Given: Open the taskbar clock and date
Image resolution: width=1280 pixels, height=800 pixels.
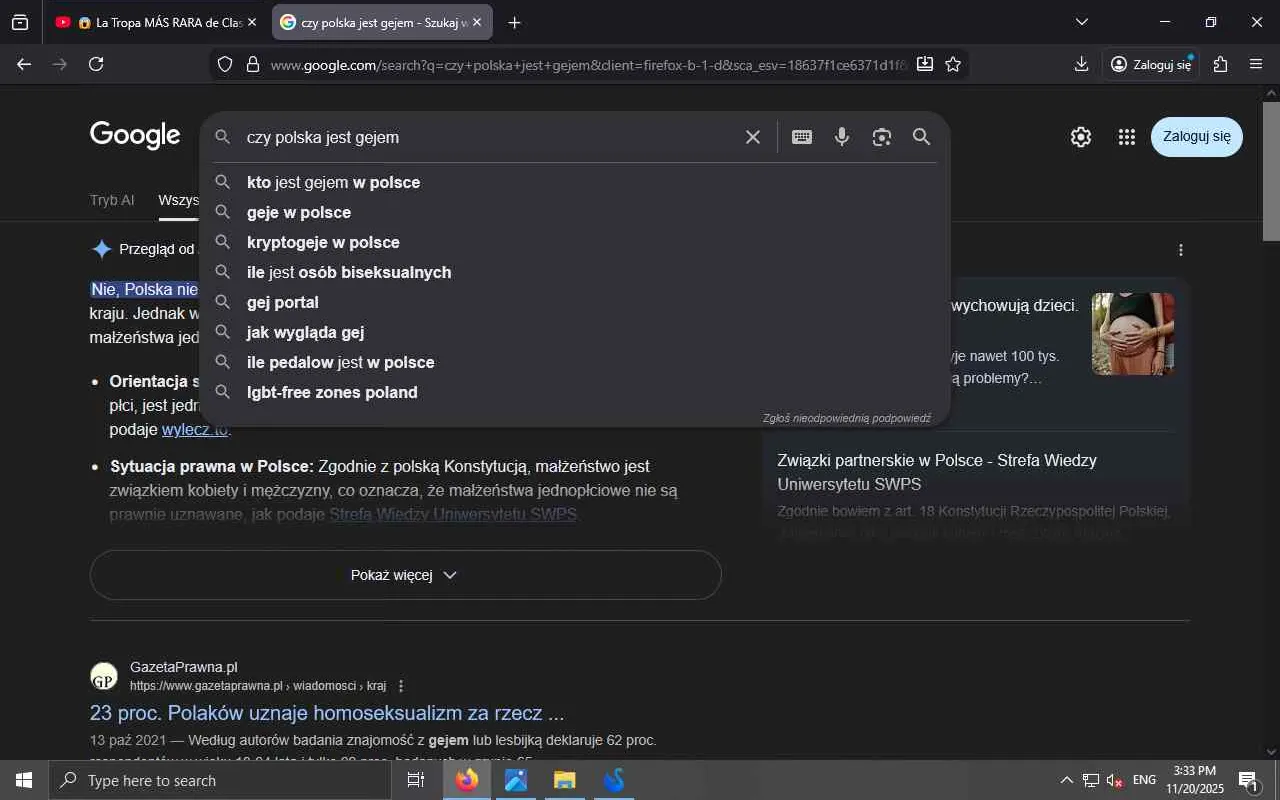Looking at the screenshot, I should [x=1195, y=780].
